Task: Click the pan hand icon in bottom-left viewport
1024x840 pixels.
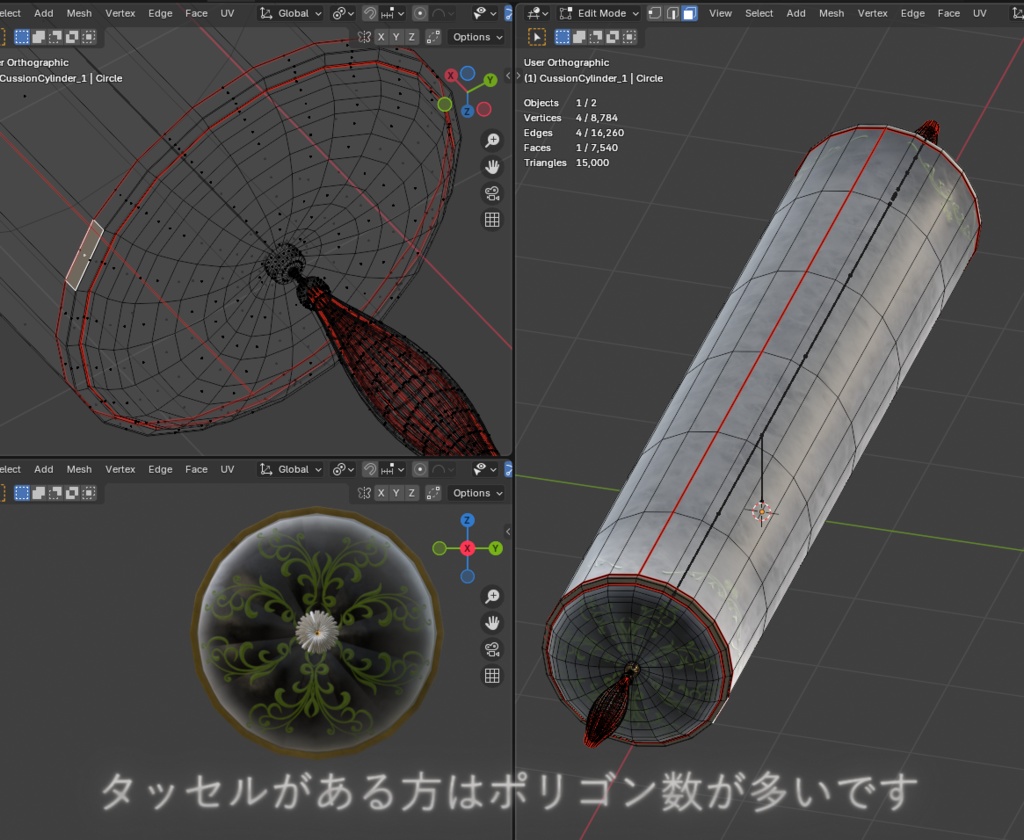Action: [492, 622]
